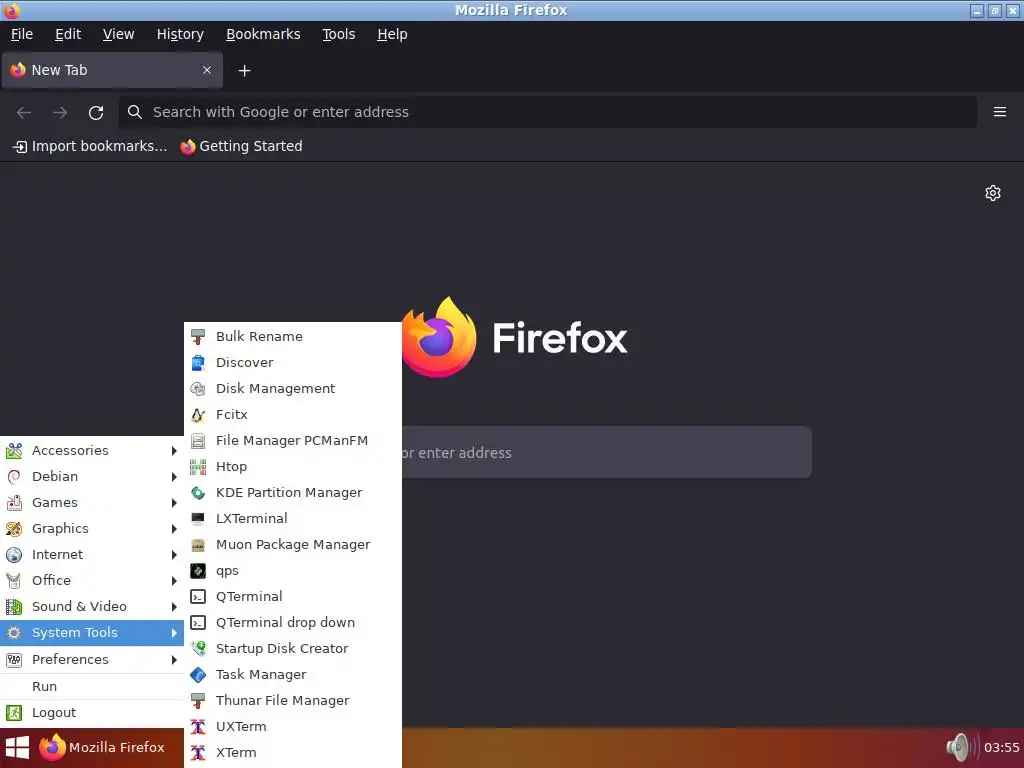Start UXTerm from the submenu
Viewport: 1024px width, 768px height.
click(293, 727)
